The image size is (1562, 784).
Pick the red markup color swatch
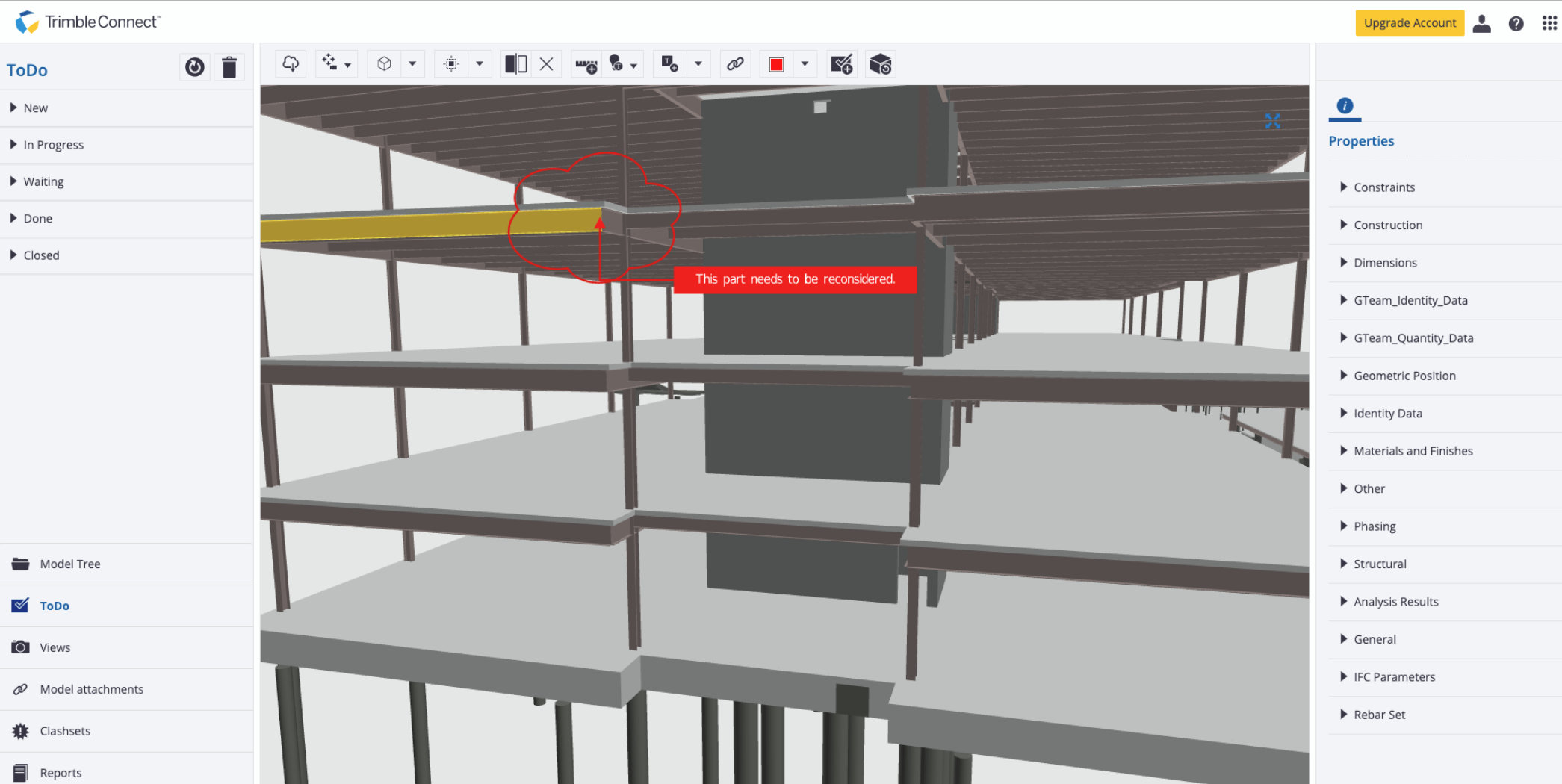777,64
